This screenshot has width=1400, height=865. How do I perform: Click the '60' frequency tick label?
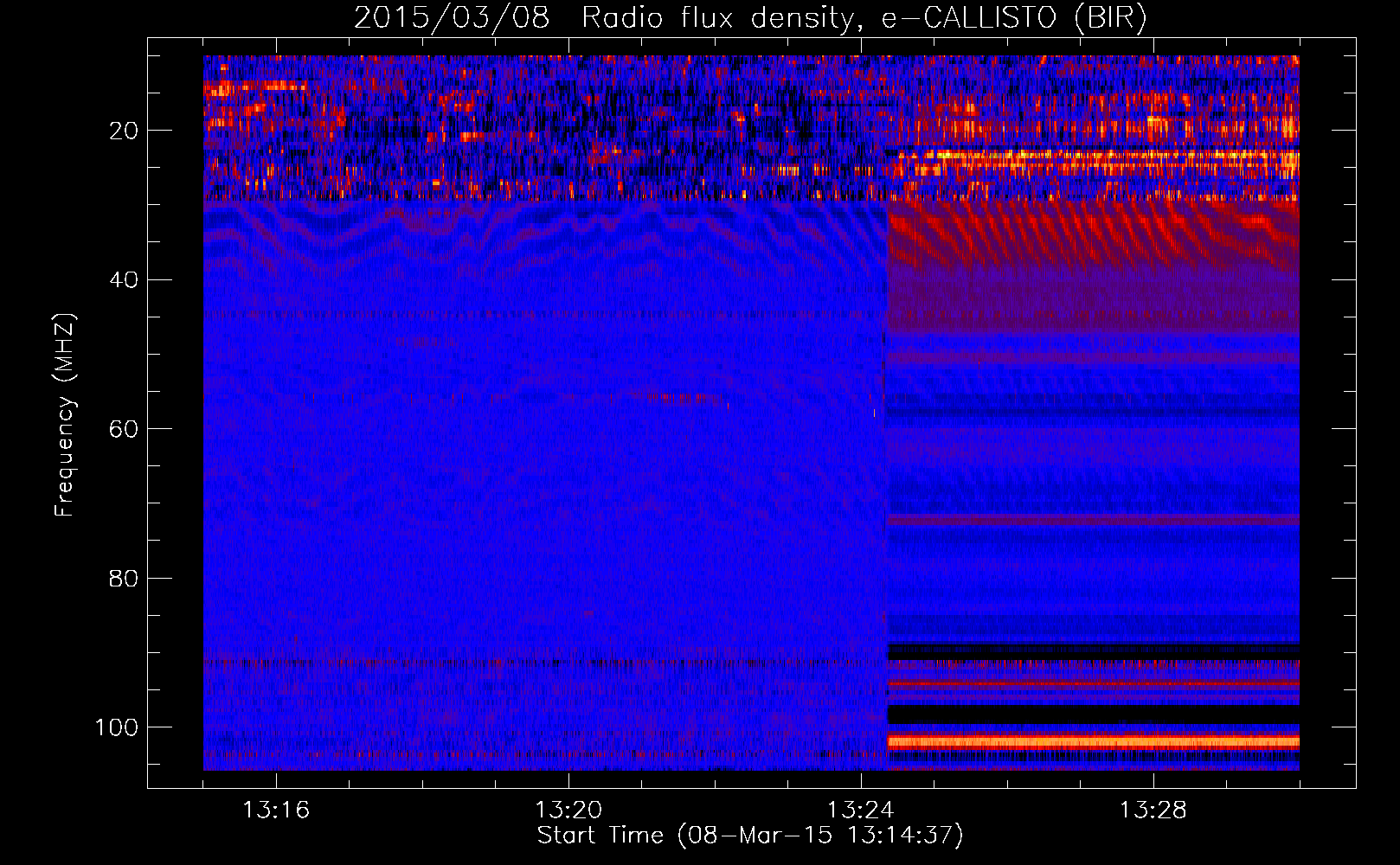pyautogui.click(x=125, y=429)
